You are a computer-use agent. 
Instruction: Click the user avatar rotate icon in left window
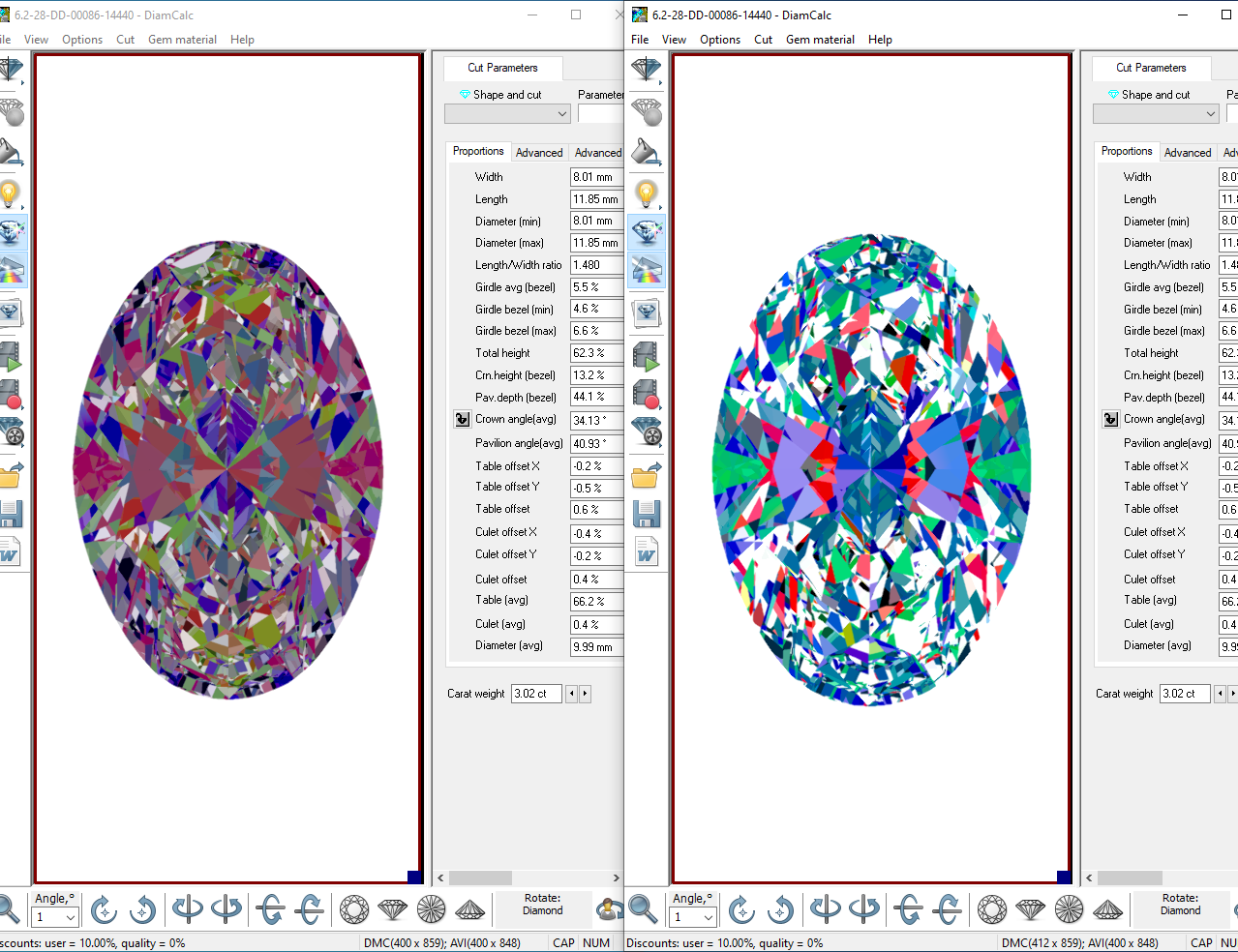[610, 909]
